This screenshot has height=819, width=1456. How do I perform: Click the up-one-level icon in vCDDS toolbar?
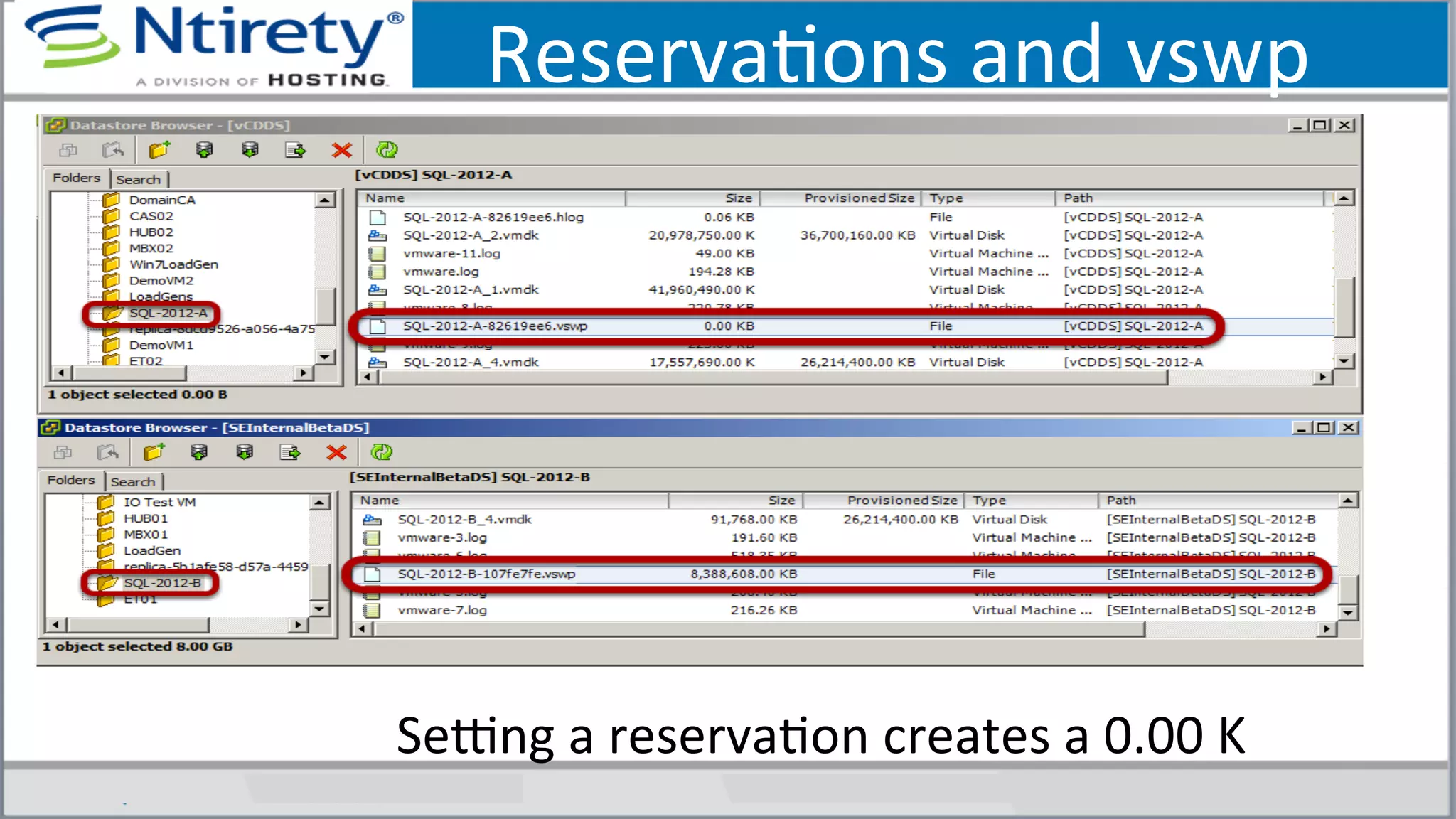[x=112, y=150]
